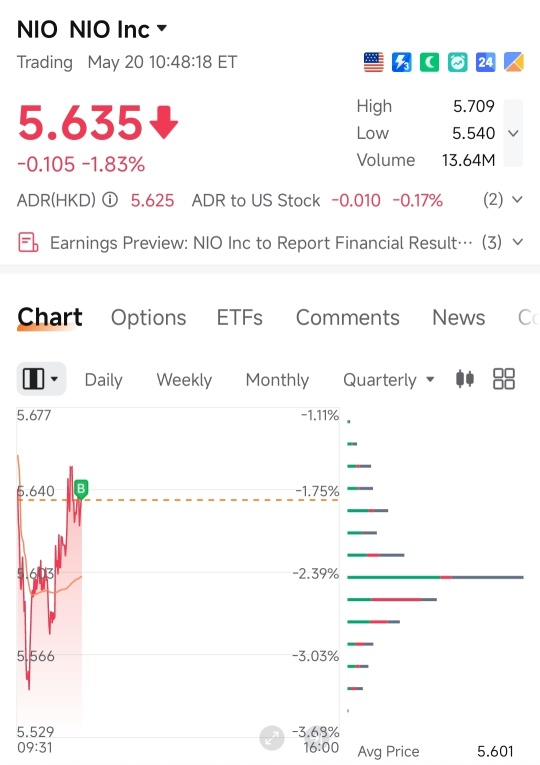Tap the green B buy marker on chart
540x765 pixels.
tap(81, 489)
